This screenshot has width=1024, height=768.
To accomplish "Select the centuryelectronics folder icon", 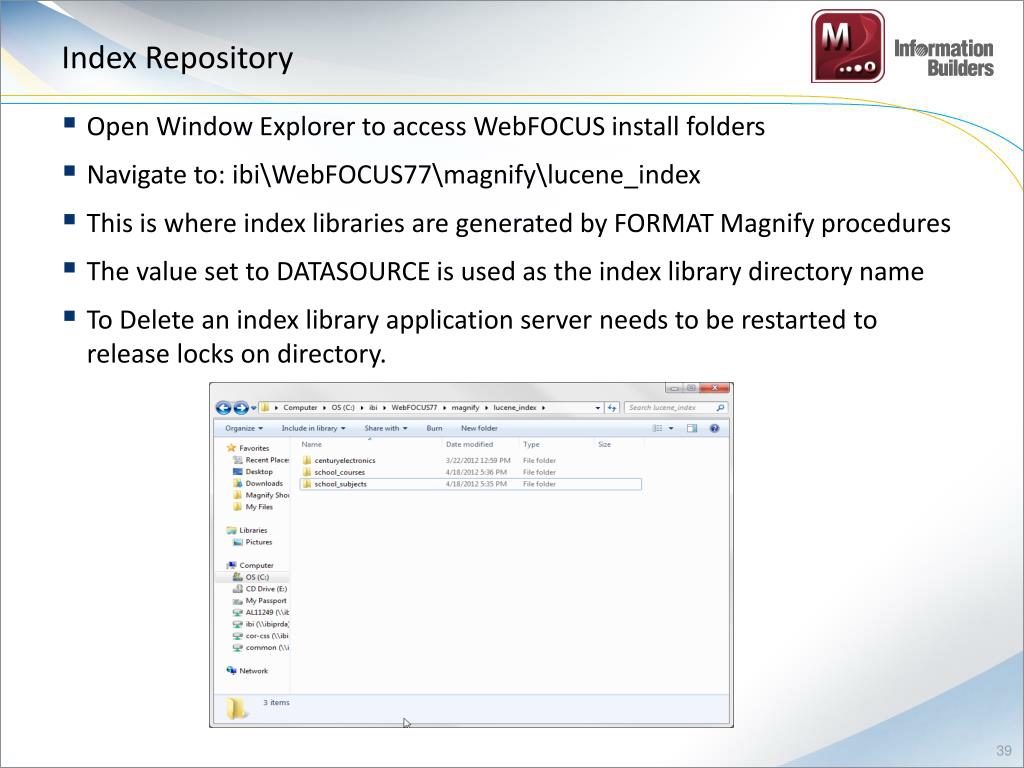I will (x=307, y=460).
